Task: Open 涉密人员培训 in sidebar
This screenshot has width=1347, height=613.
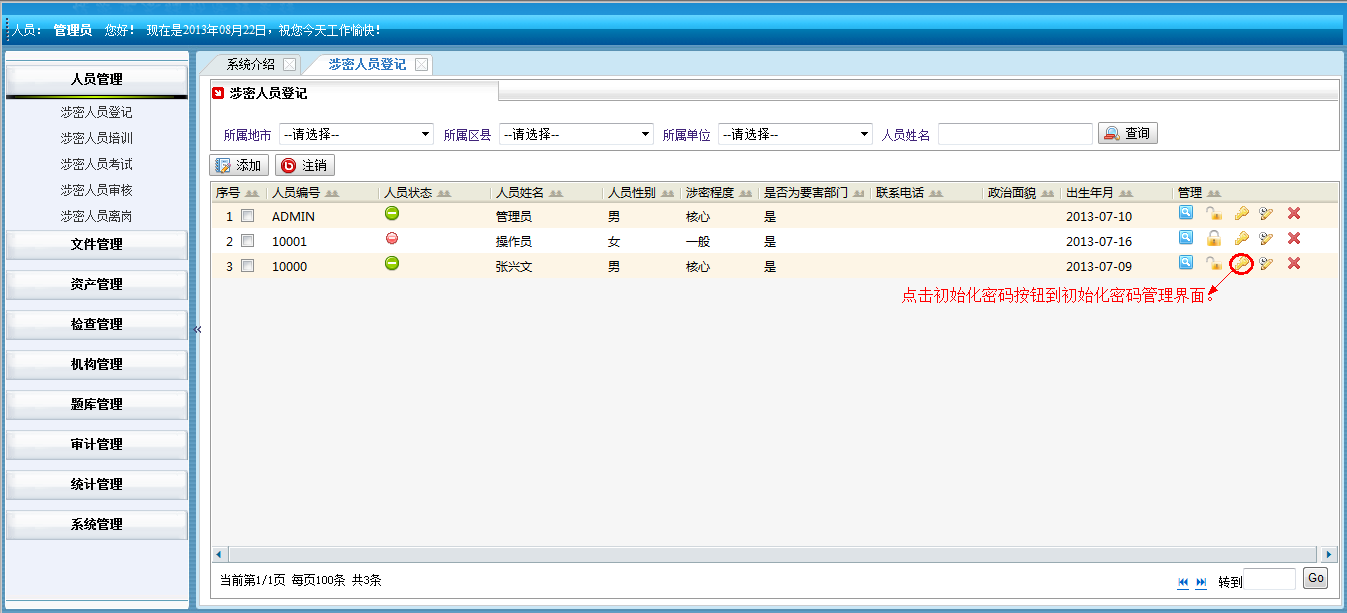Action: click(x=96, y=139)
